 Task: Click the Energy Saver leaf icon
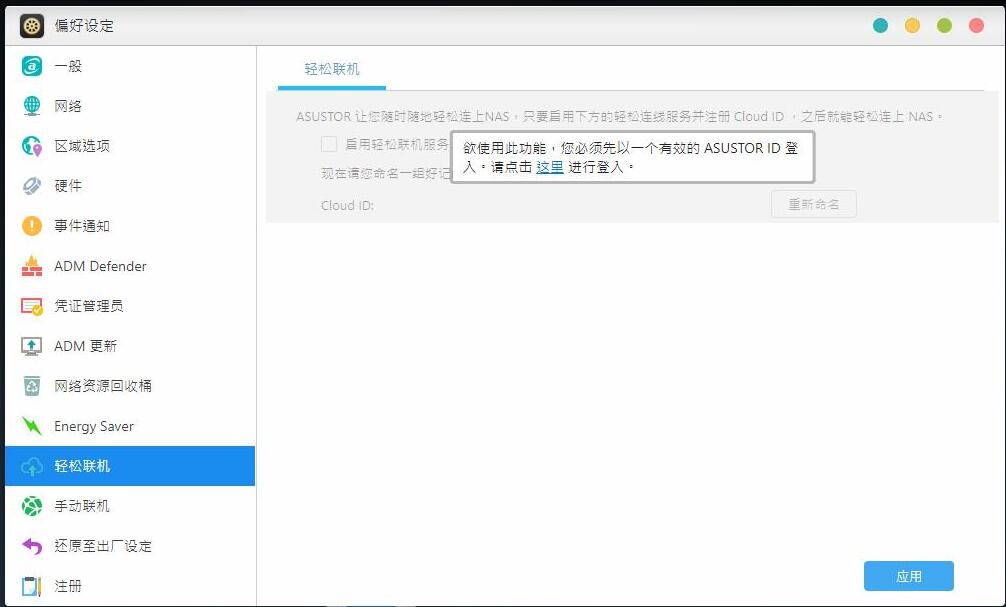coord(30,426)
